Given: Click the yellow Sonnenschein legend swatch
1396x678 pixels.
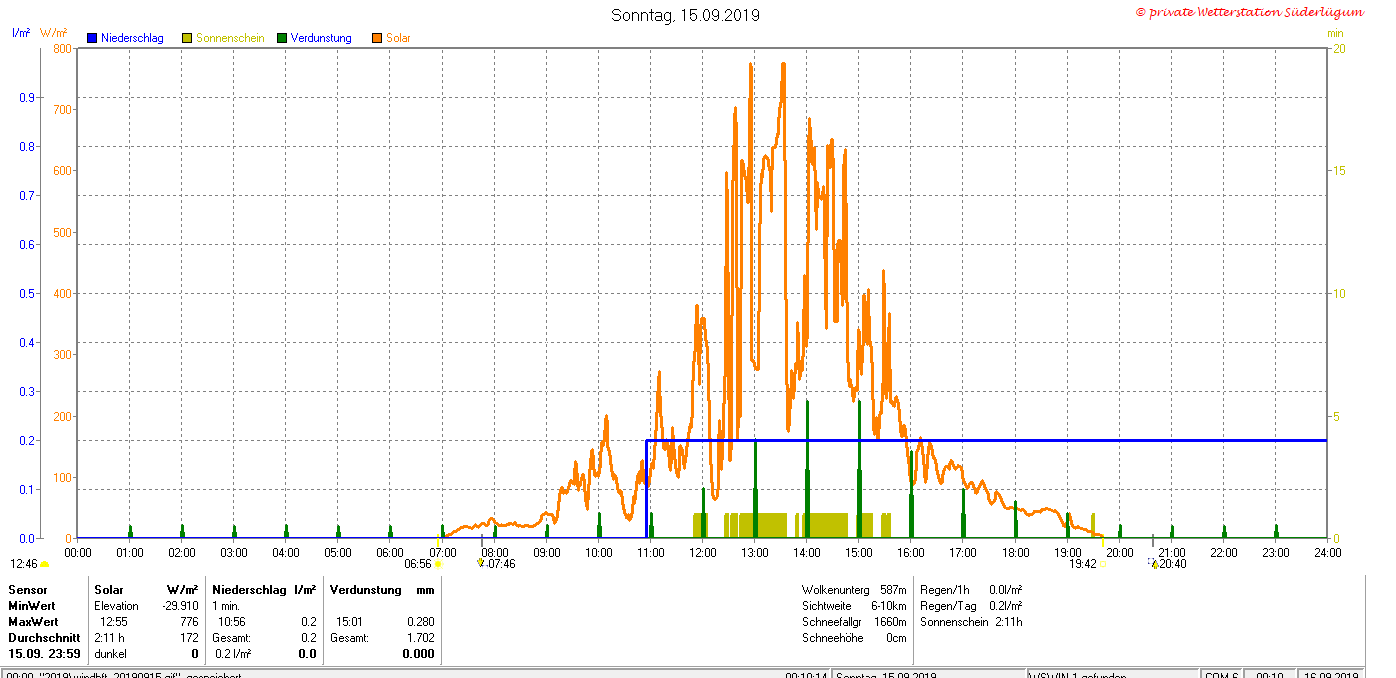Looking at the screenshot, I should [x=187, y=38].
